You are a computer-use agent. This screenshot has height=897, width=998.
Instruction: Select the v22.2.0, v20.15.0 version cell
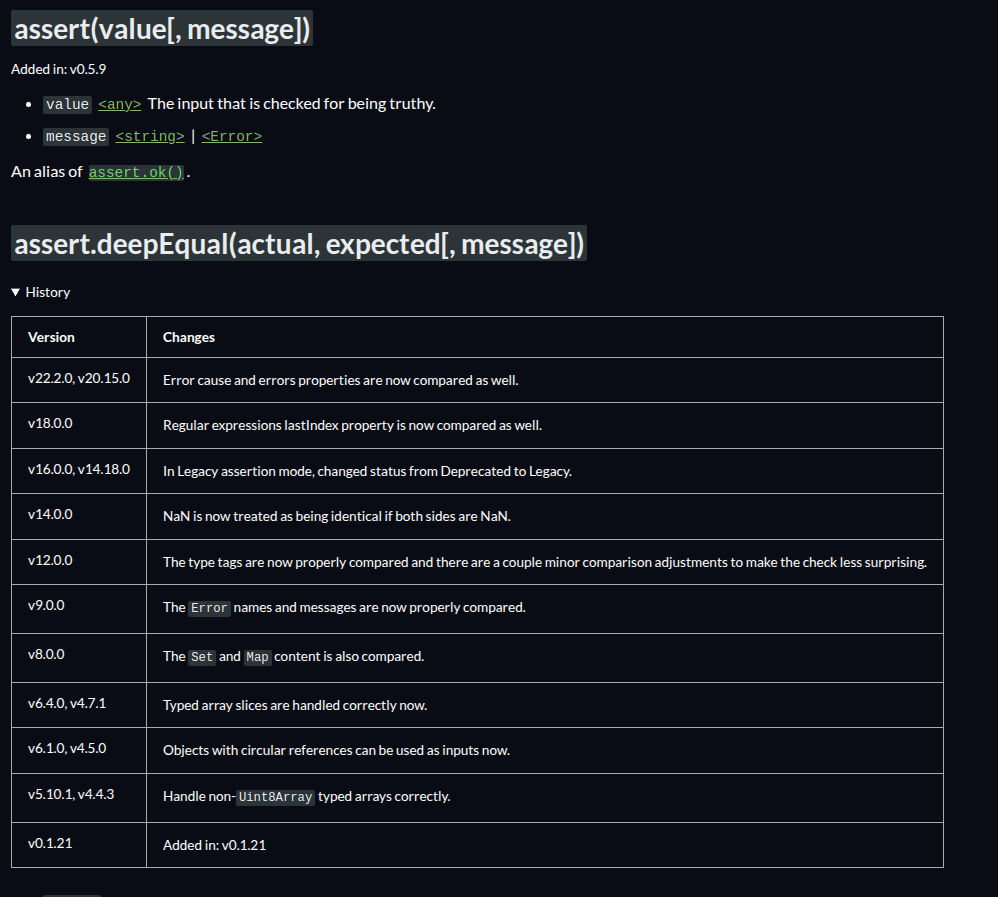click(79, 379)
